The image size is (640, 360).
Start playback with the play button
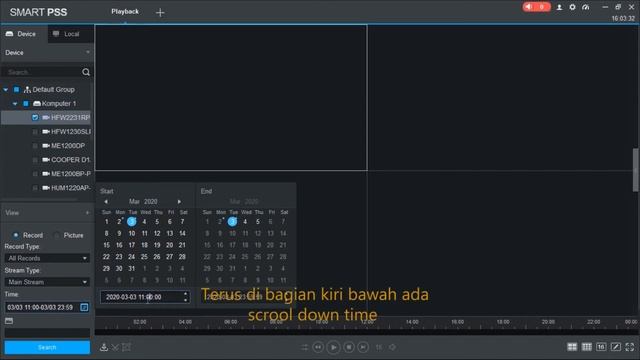333,347
